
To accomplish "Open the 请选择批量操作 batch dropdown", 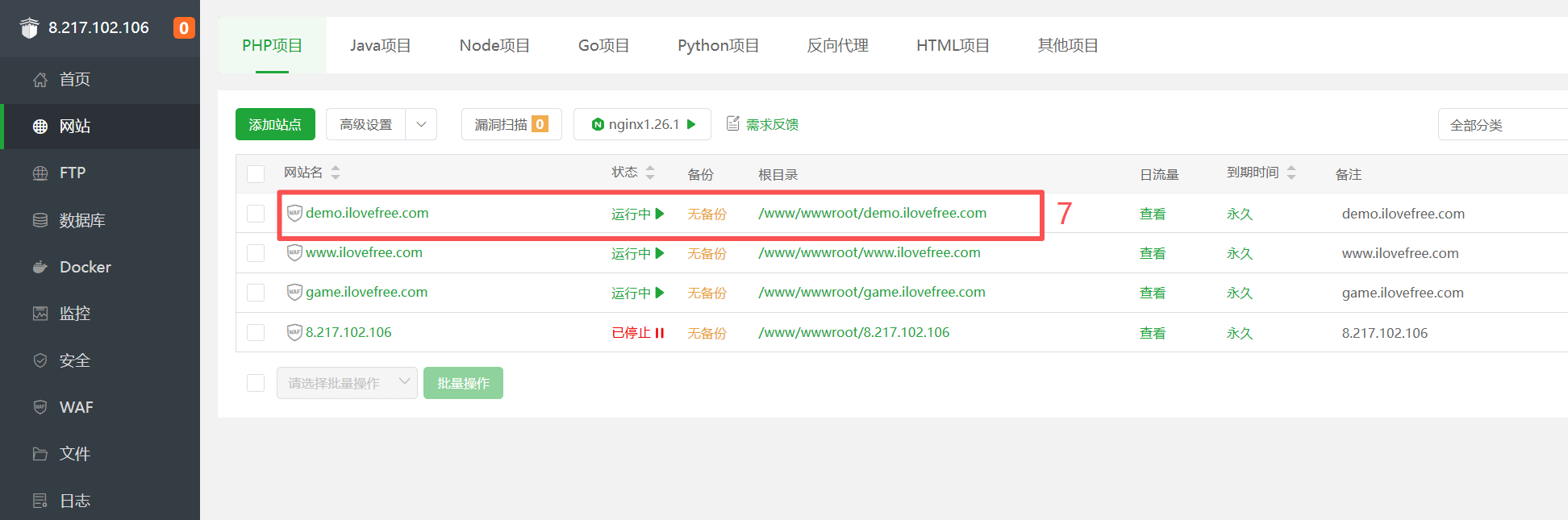I will click(347, 383).
